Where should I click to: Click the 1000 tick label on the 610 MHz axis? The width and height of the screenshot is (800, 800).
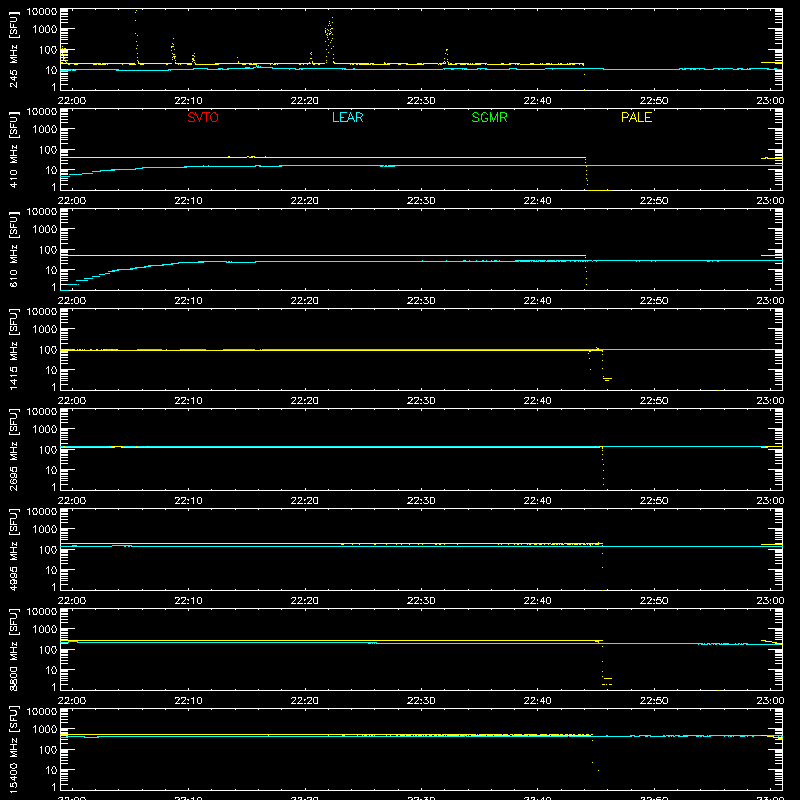pos(45,229)
